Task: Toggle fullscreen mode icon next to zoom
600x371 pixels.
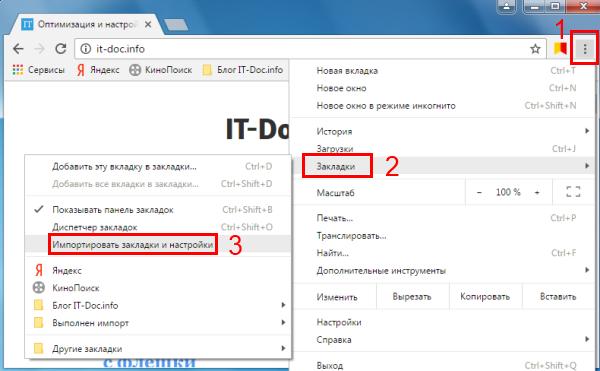Action: (x=573, y=192)
